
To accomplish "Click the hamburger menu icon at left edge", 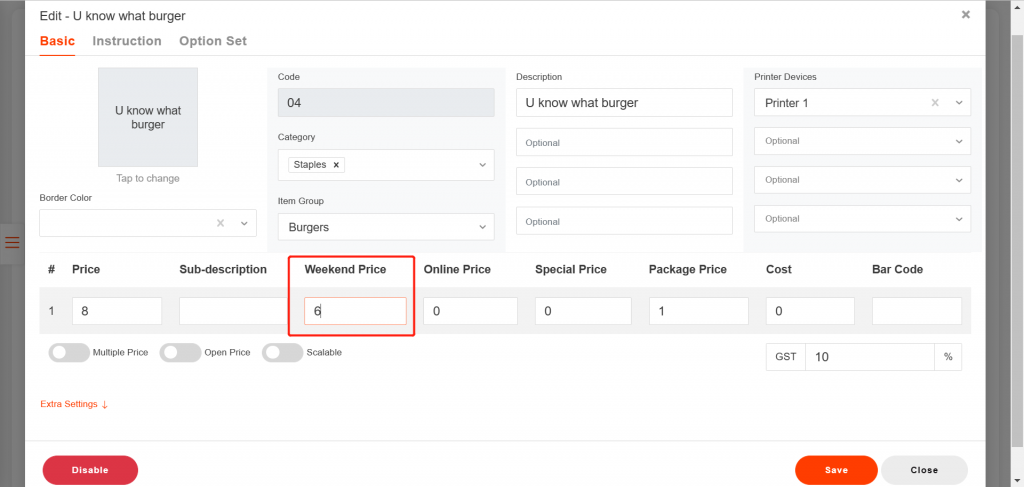I will 12,242.
